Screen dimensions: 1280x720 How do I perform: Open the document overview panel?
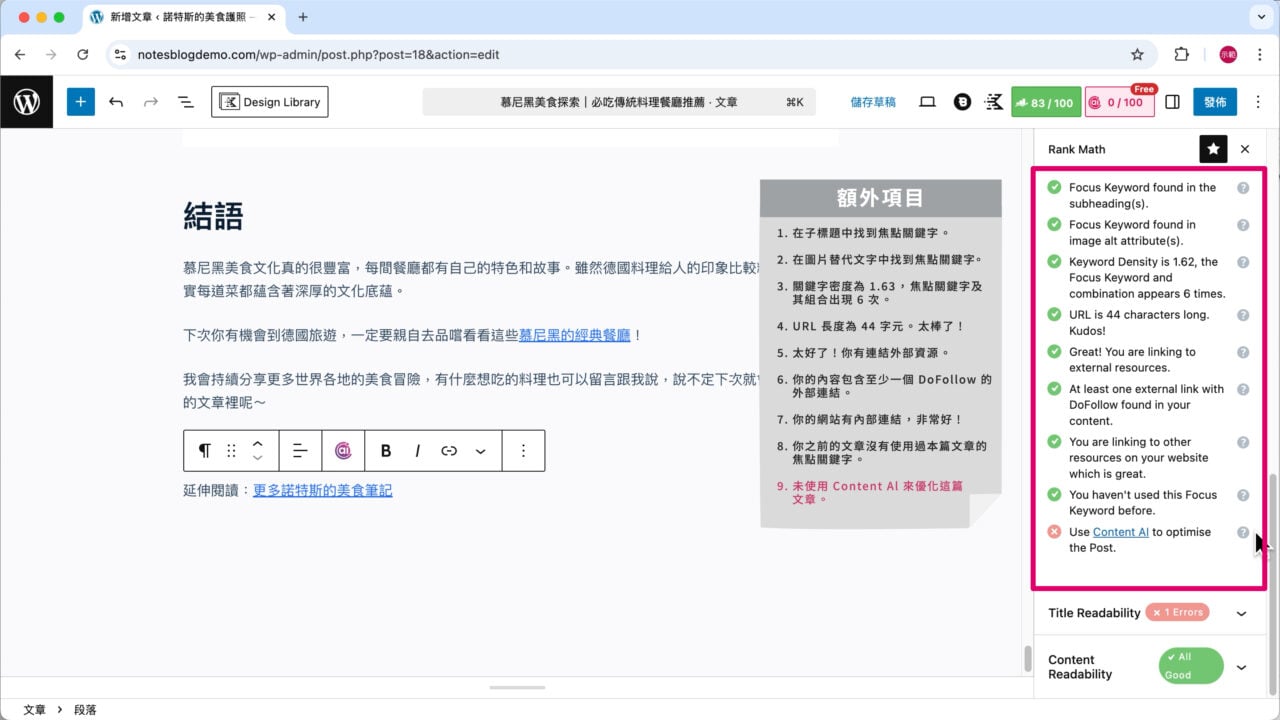(x=186, y=101)
